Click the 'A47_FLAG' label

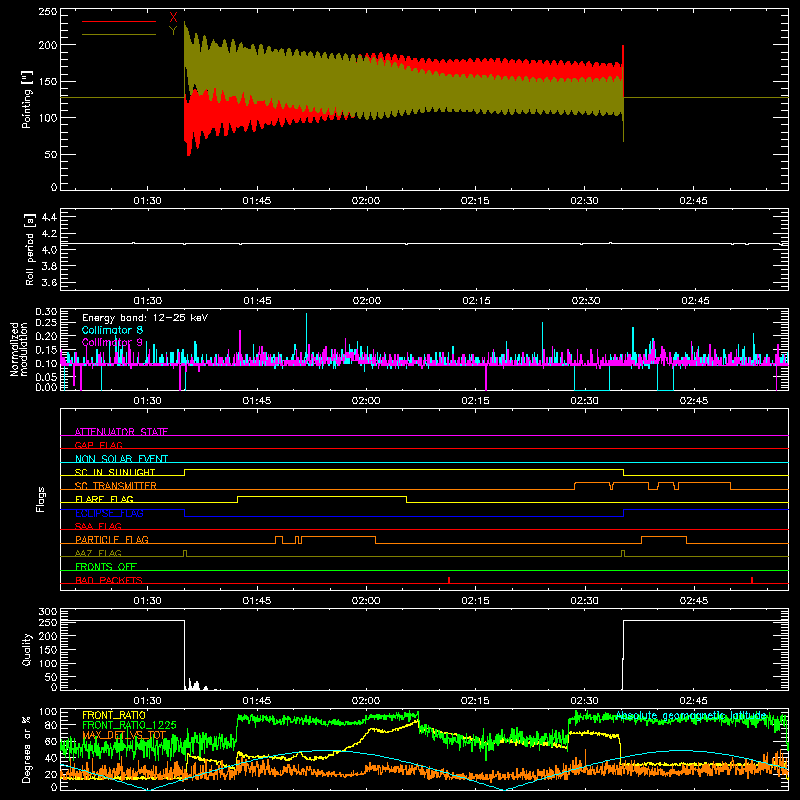98,553
